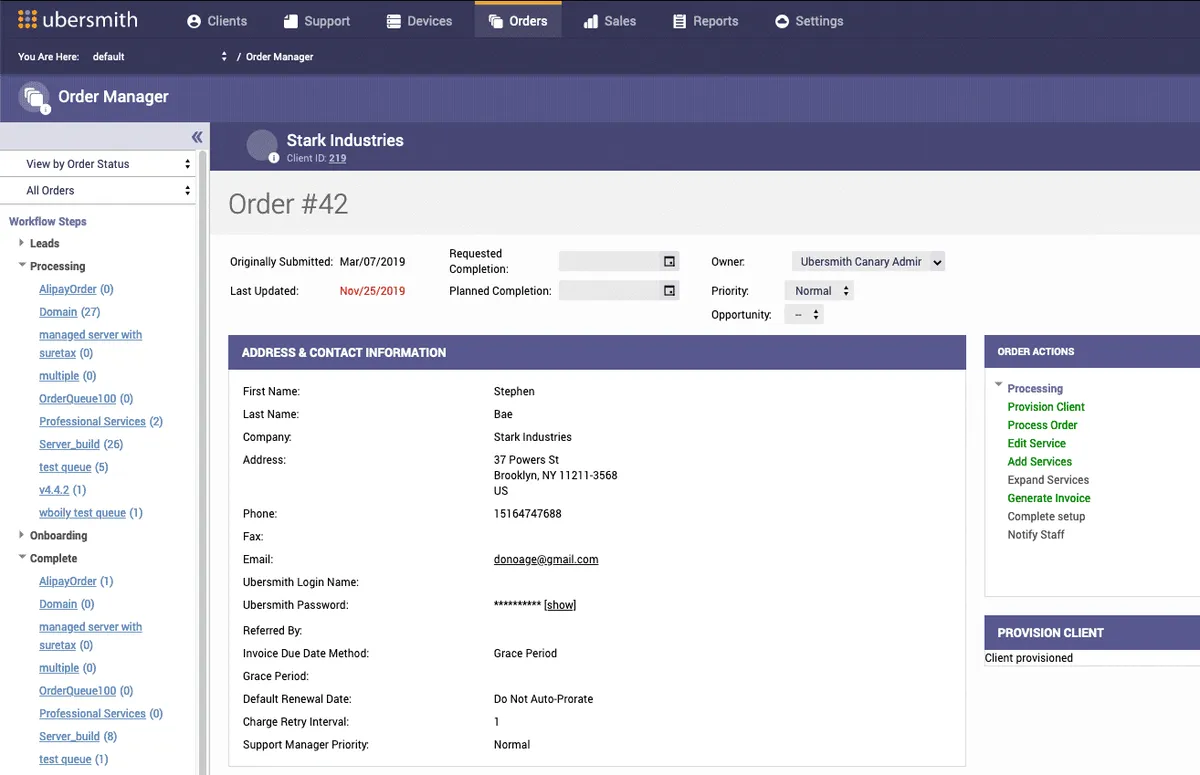Click the ubersmith grid logo icon
This screenshot has height=775, width=1200.
click(27, 19)
